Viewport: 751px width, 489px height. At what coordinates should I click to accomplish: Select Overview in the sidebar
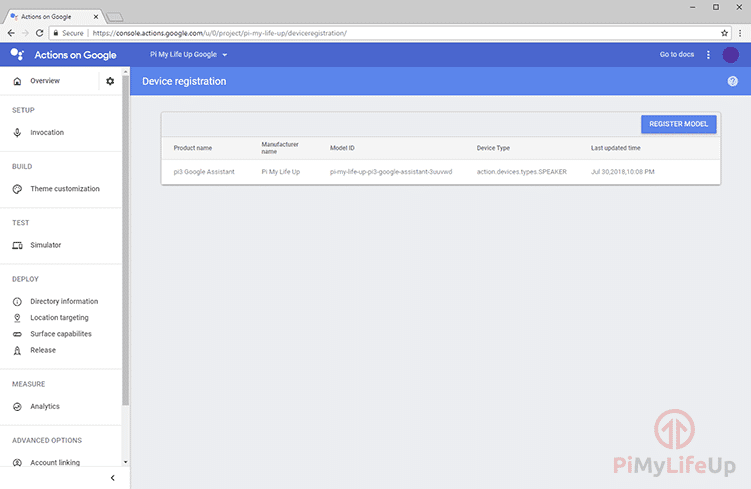click(x=45, y=81)
